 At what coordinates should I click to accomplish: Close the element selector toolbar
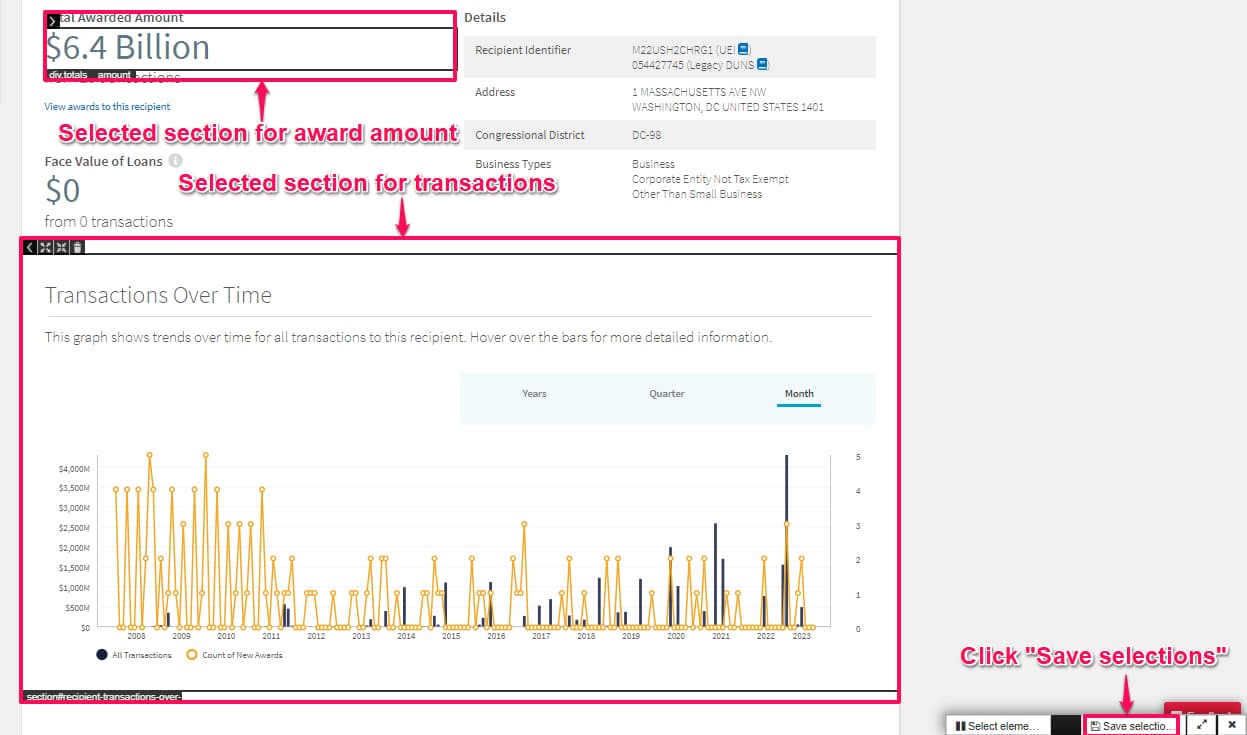1232,725
